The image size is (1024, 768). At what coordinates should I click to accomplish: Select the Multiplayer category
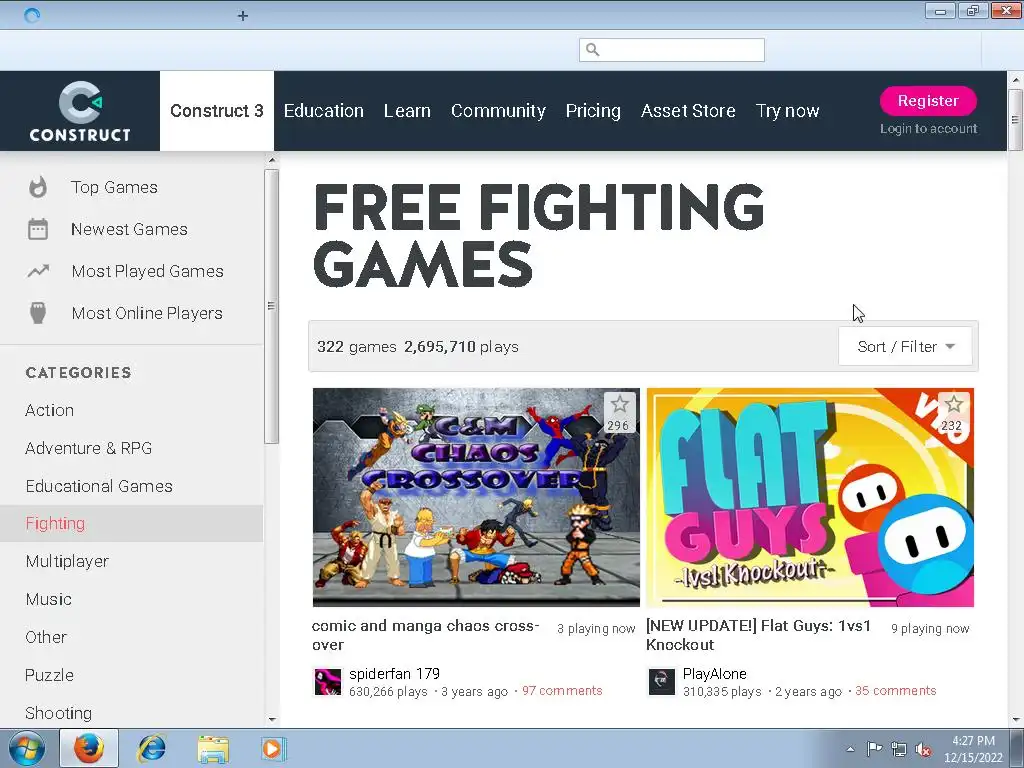tap(67, 561)
